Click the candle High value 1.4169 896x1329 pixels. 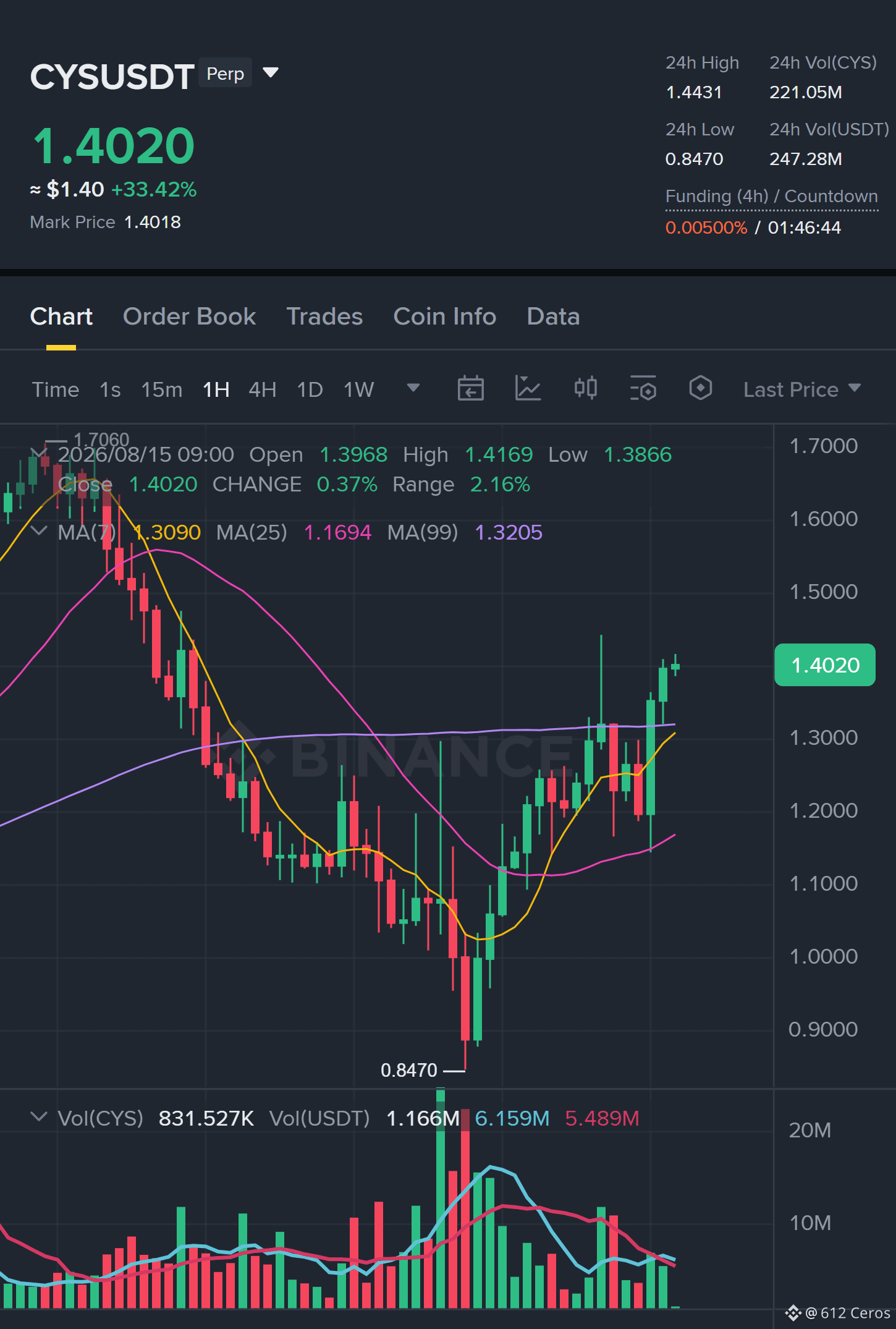coord(499,455)
